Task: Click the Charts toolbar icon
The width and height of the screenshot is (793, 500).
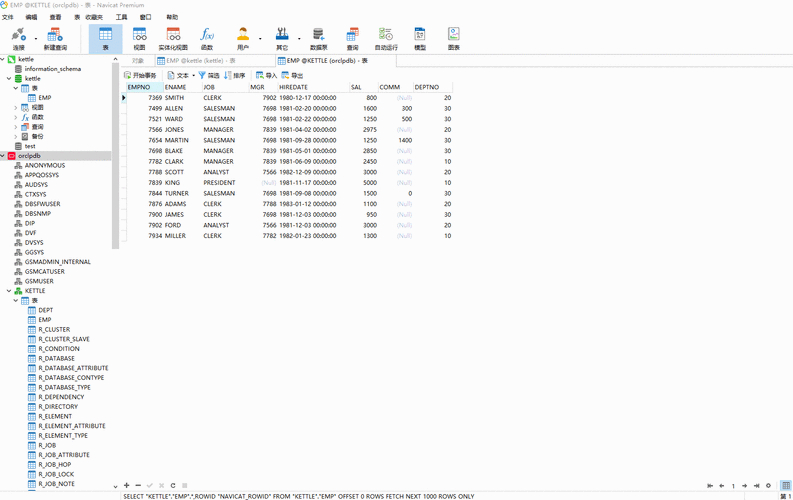Action: click(454, 39)
